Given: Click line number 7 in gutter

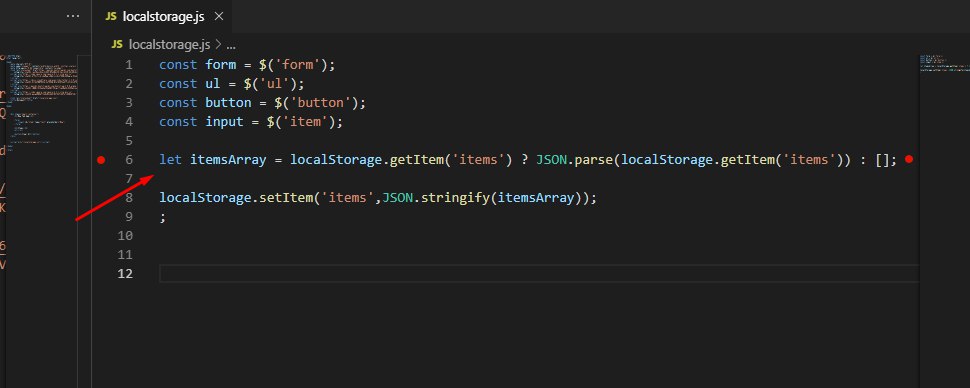Looking at the screenshot, I should tap(129, 179).
